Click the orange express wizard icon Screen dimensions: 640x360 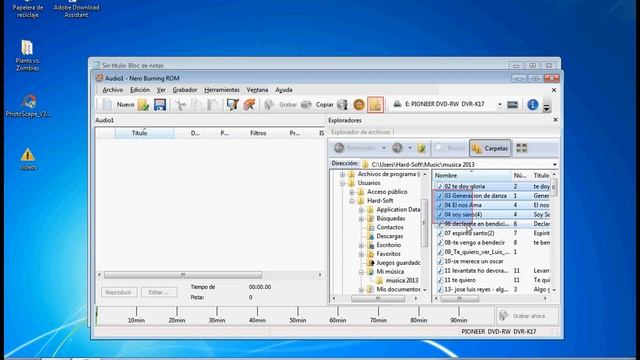[249, 104]
